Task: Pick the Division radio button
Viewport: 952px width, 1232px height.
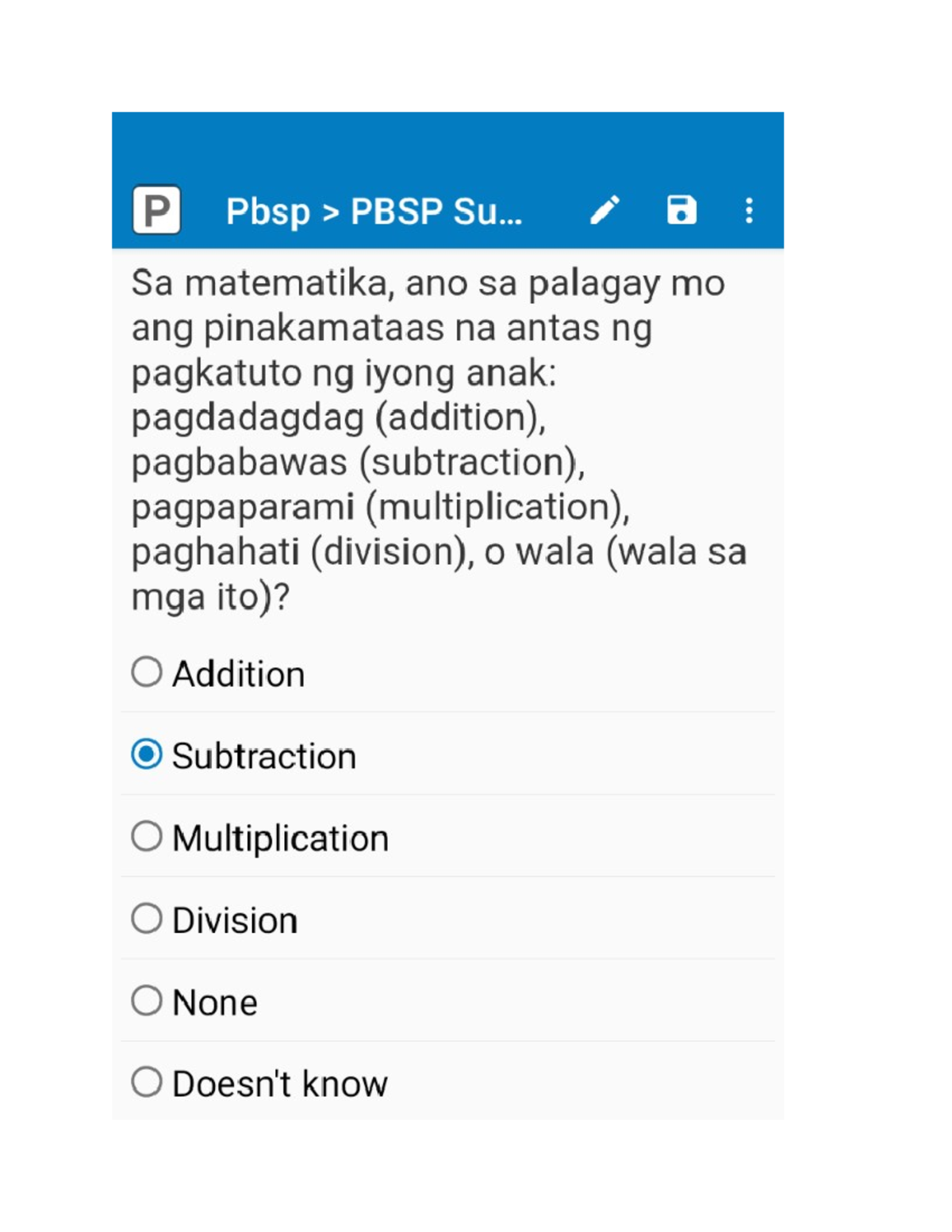Action: pos(147,919)
